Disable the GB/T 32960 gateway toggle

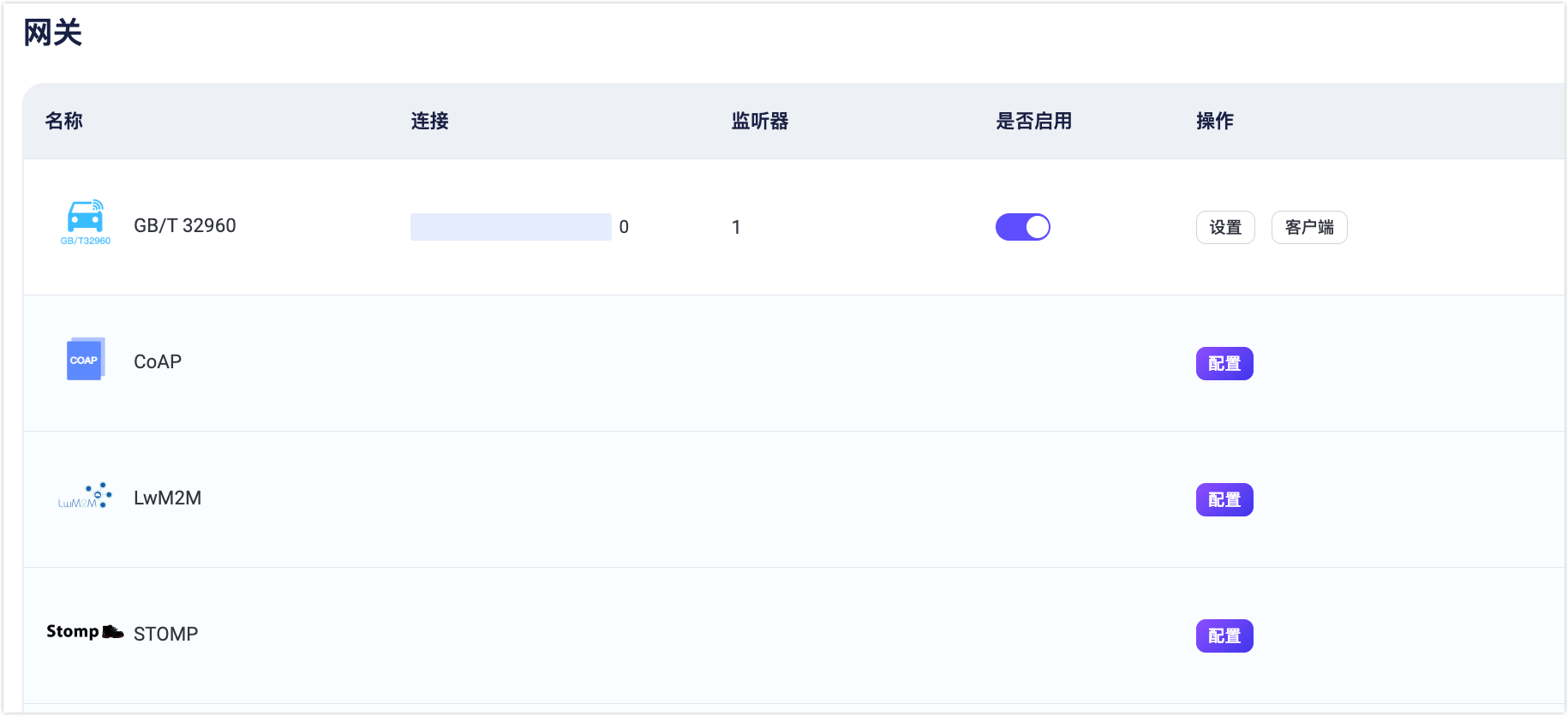pos(1022,227)
